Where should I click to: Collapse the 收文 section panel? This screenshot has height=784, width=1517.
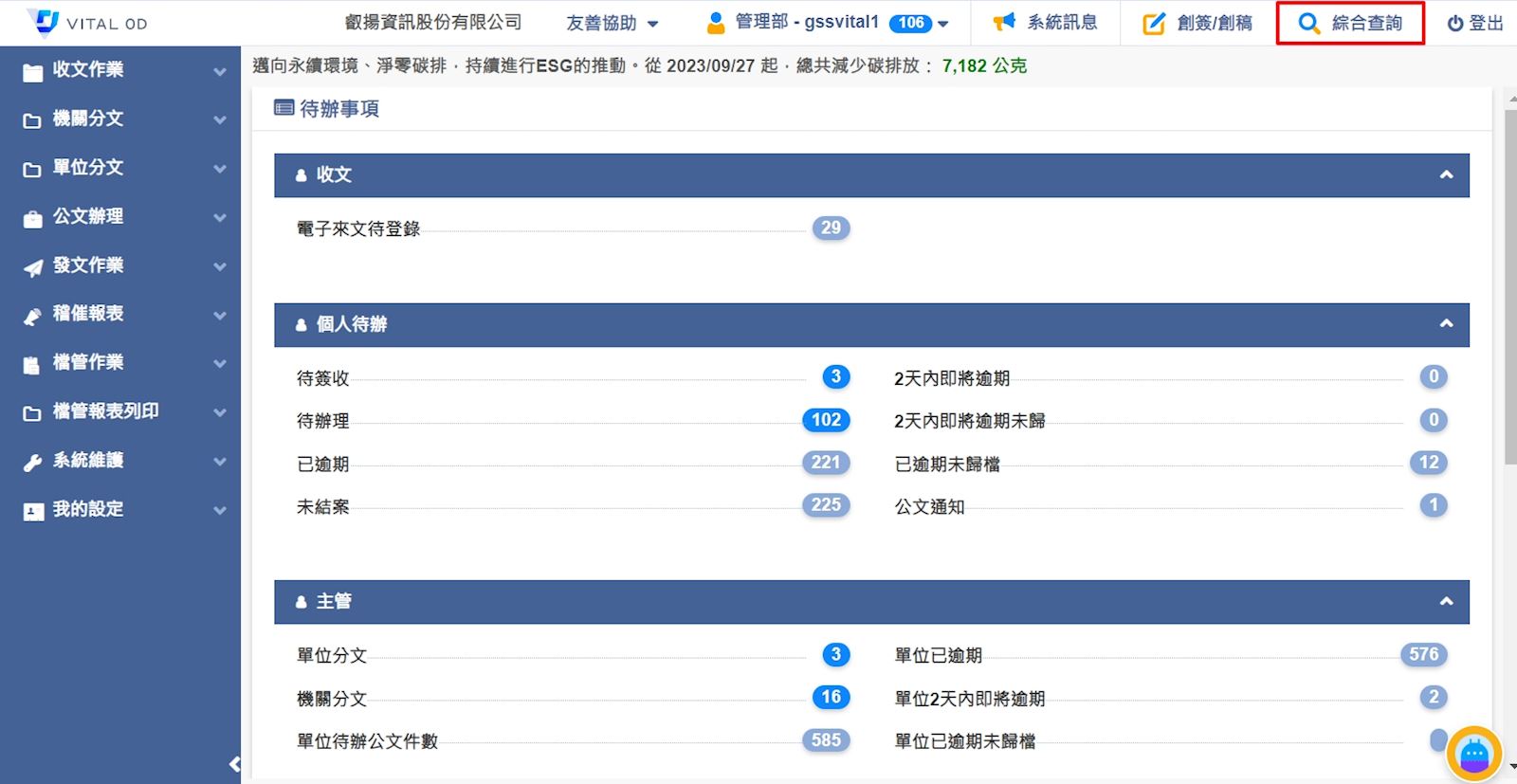[1446, 174]
